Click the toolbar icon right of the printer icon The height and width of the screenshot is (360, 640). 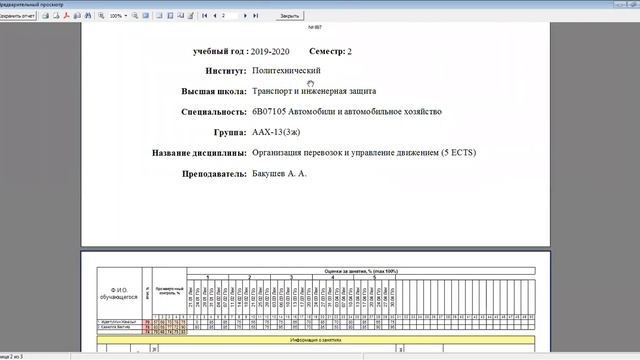tap(56, 16)
